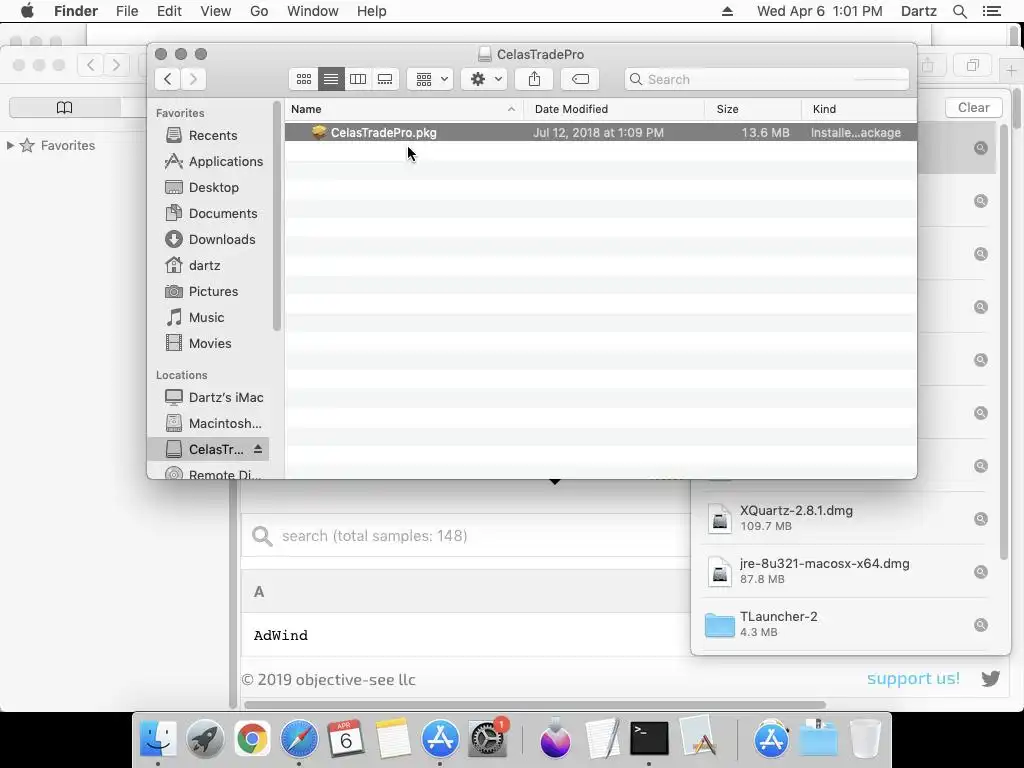Eject the CelasTradePro volume
Image resolution: width=1024 pixels, height=768 pixels.
pyautogui.click(x=258, y=449)
